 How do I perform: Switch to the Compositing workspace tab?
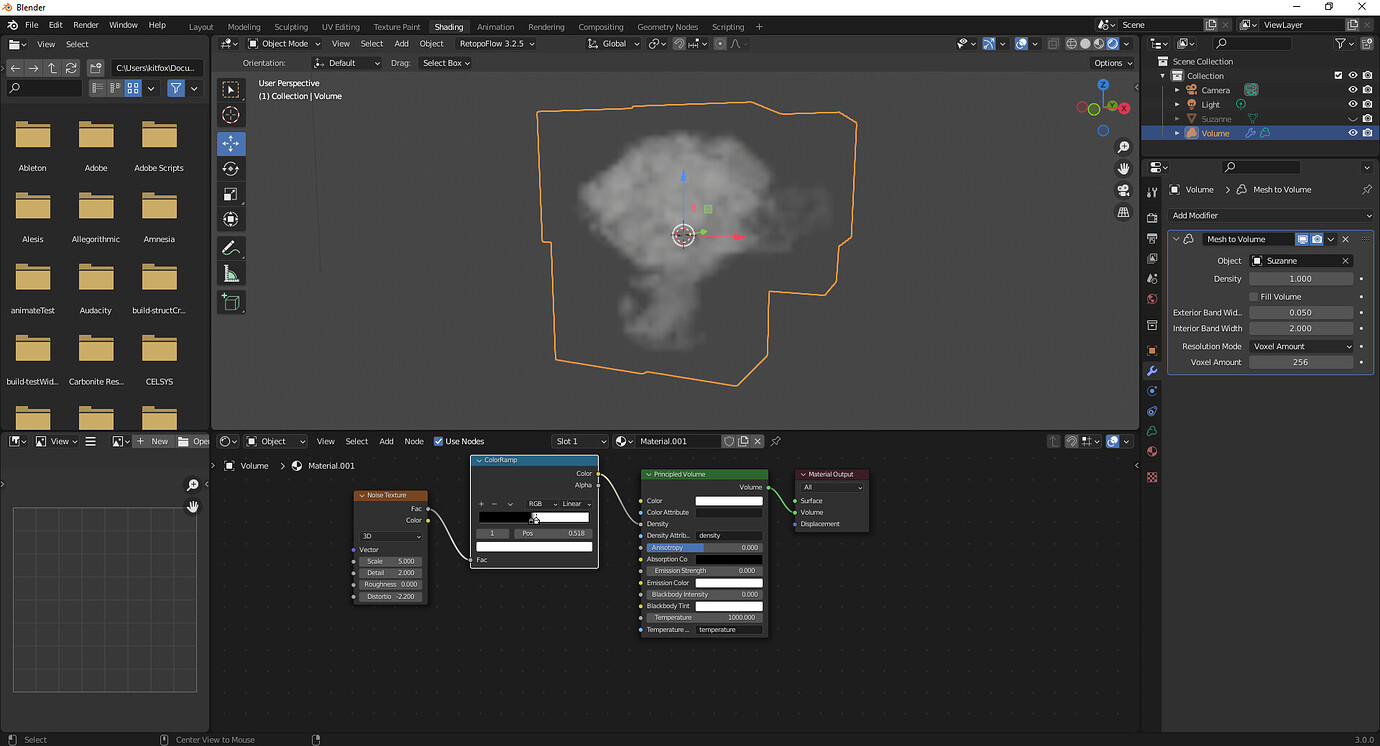[x=600, y=27]
